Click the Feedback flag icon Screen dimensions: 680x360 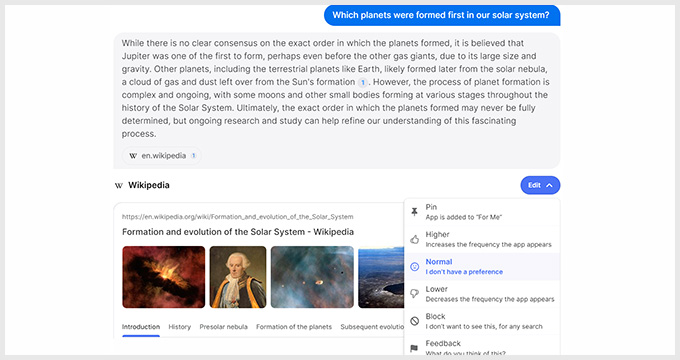[415, 348]
